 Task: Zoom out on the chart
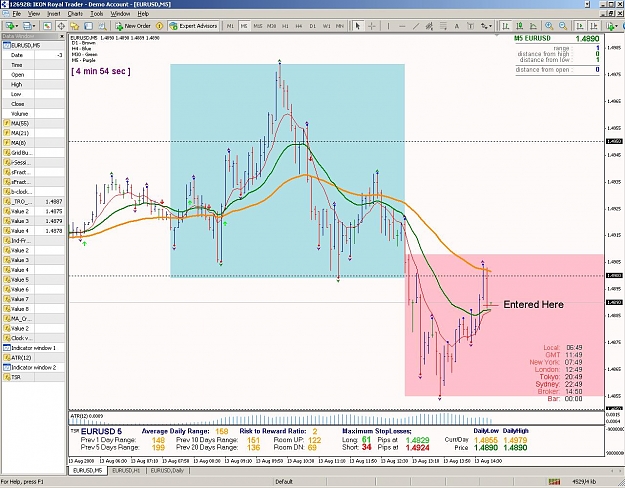pyautogui.click(x=563, y=26)
